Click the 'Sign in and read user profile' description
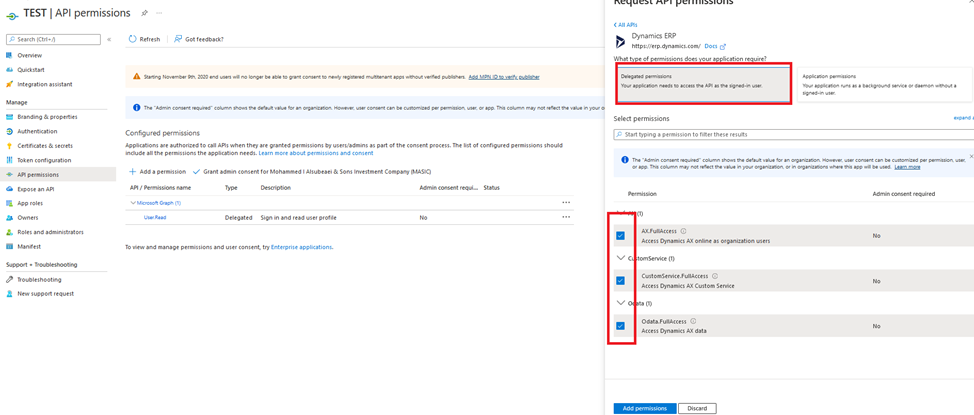 pos(299,217)
